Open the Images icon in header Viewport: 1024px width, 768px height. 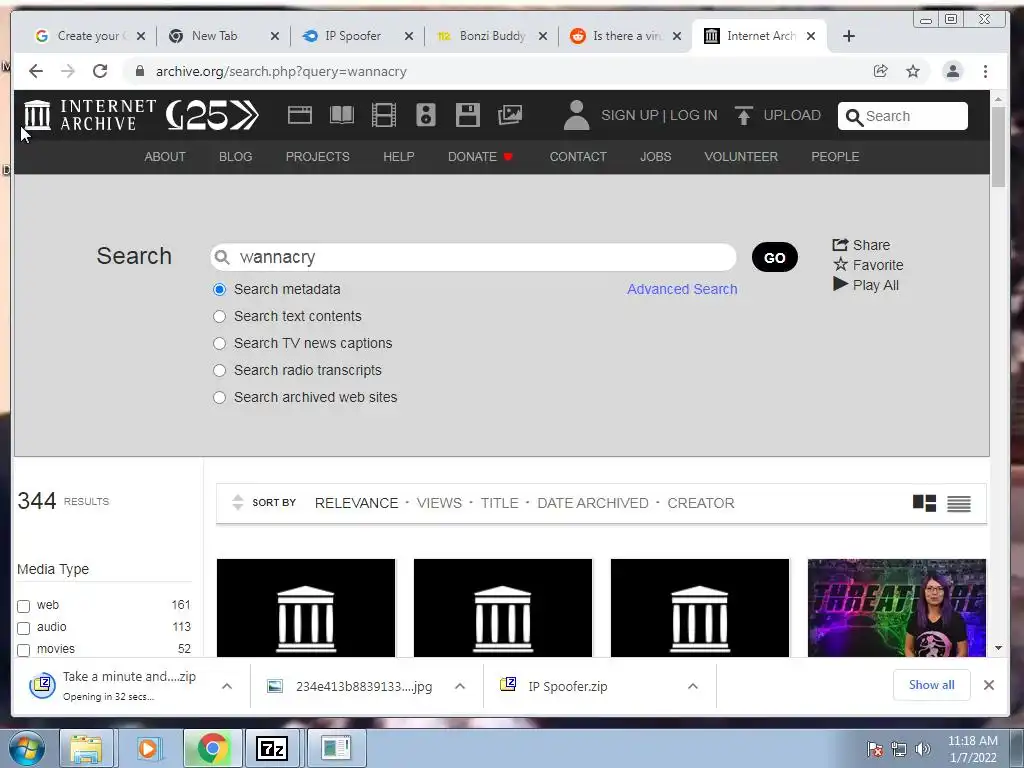click(510, 115)
